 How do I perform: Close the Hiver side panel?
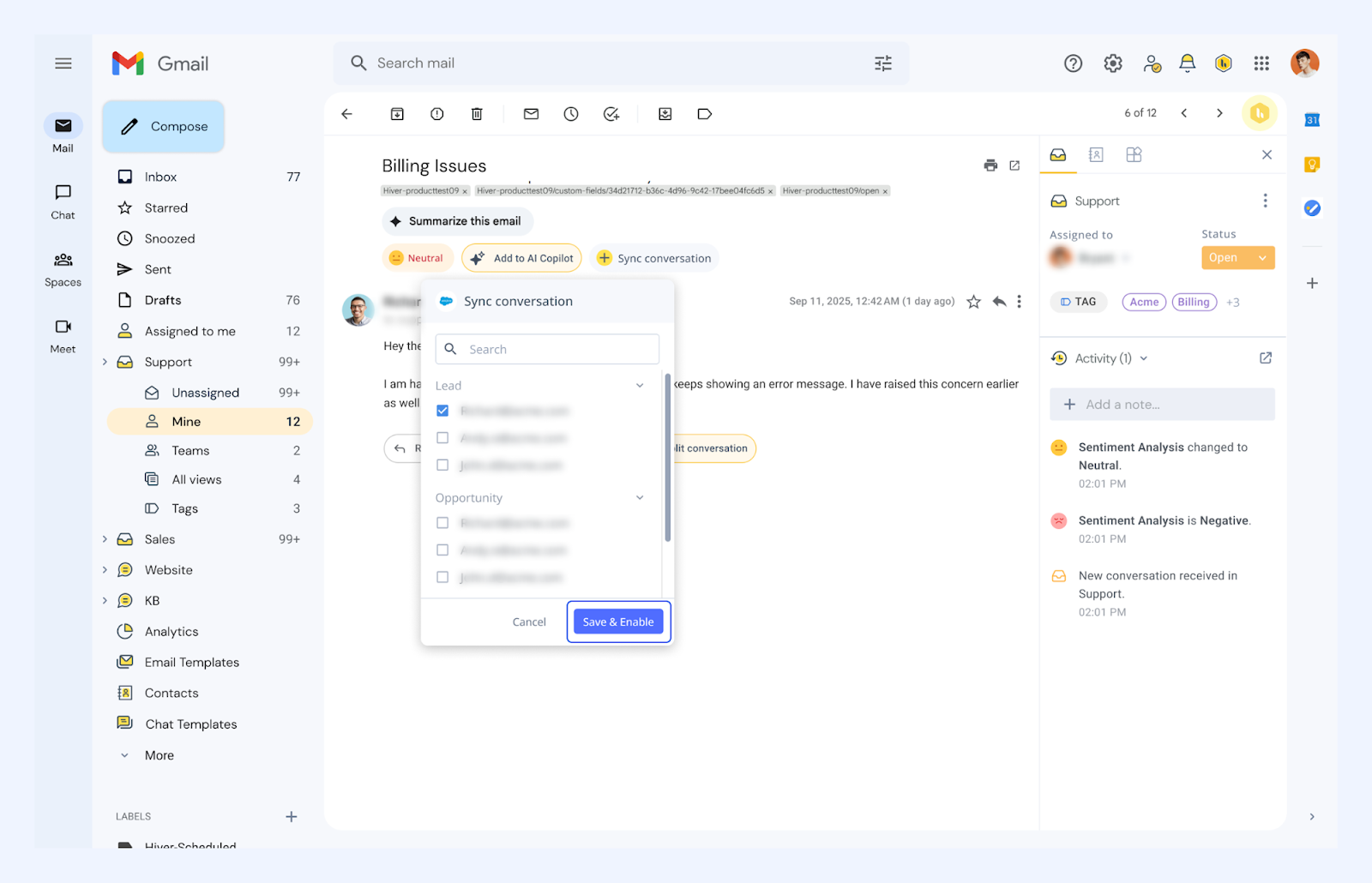(x=1267, y=155)
